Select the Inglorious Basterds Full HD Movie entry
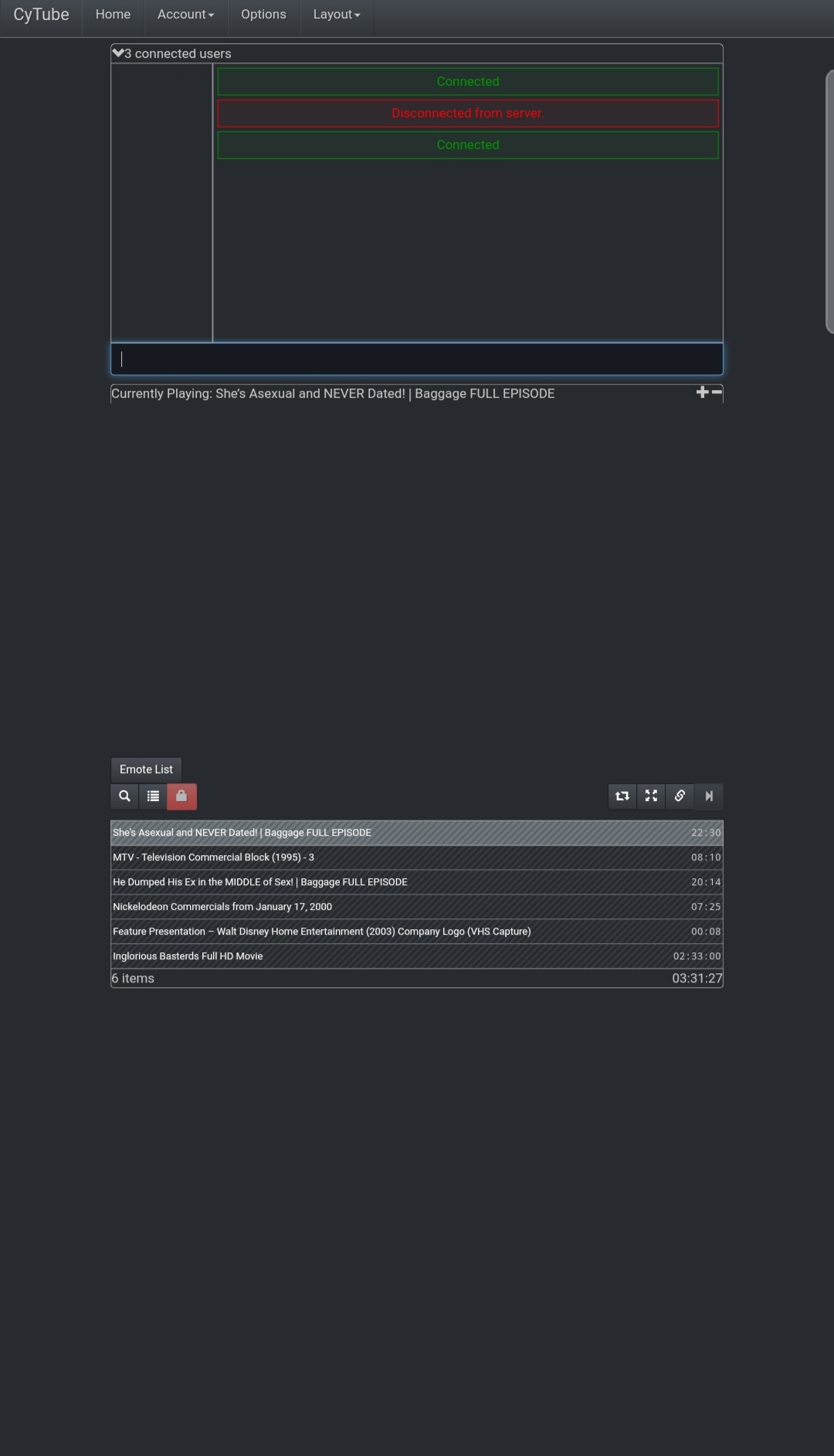The image size is (834, 1456). coord(417,956)
